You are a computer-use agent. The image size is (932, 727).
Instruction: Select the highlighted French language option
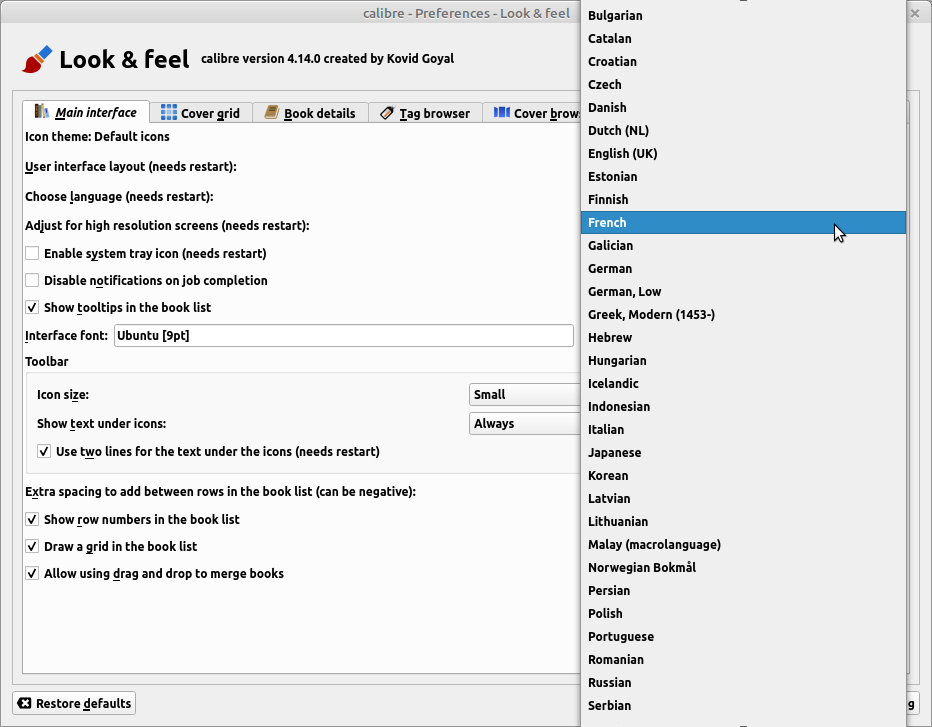click(743, 222)
